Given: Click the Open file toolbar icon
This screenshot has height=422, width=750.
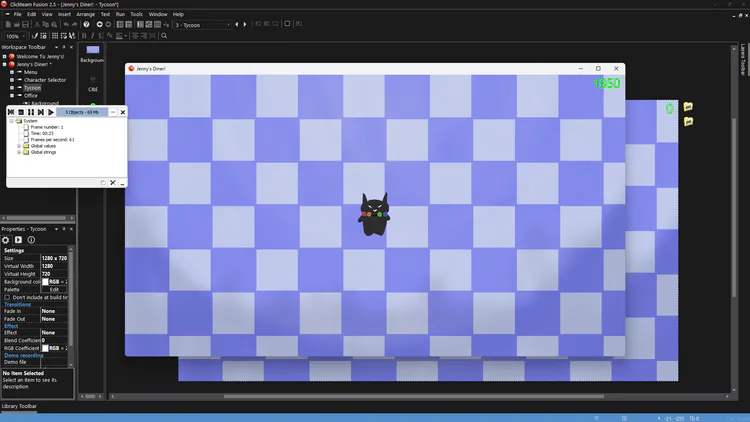Looking at the screenshot, I should coord(17,24).
